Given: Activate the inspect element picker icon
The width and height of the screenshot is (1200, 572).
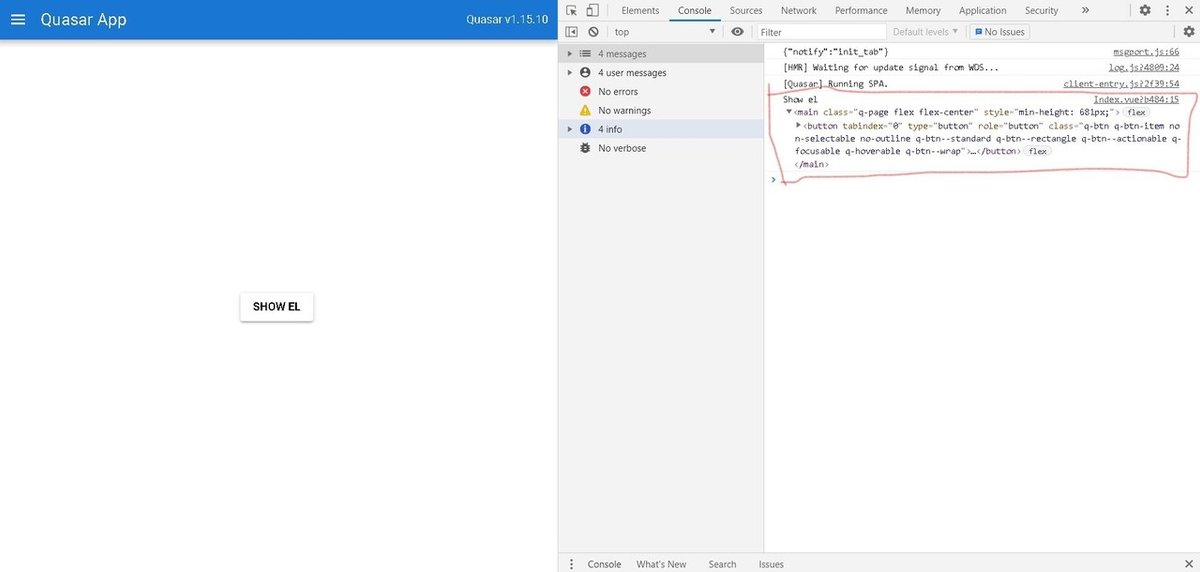Looking at the screenshot, I should click(571, 10).
